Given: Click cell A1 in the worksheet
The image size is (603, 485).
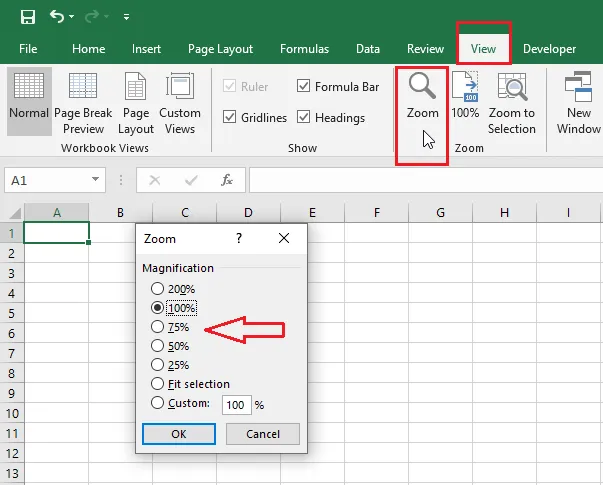Looking at the screenshot, I should 57,233.
